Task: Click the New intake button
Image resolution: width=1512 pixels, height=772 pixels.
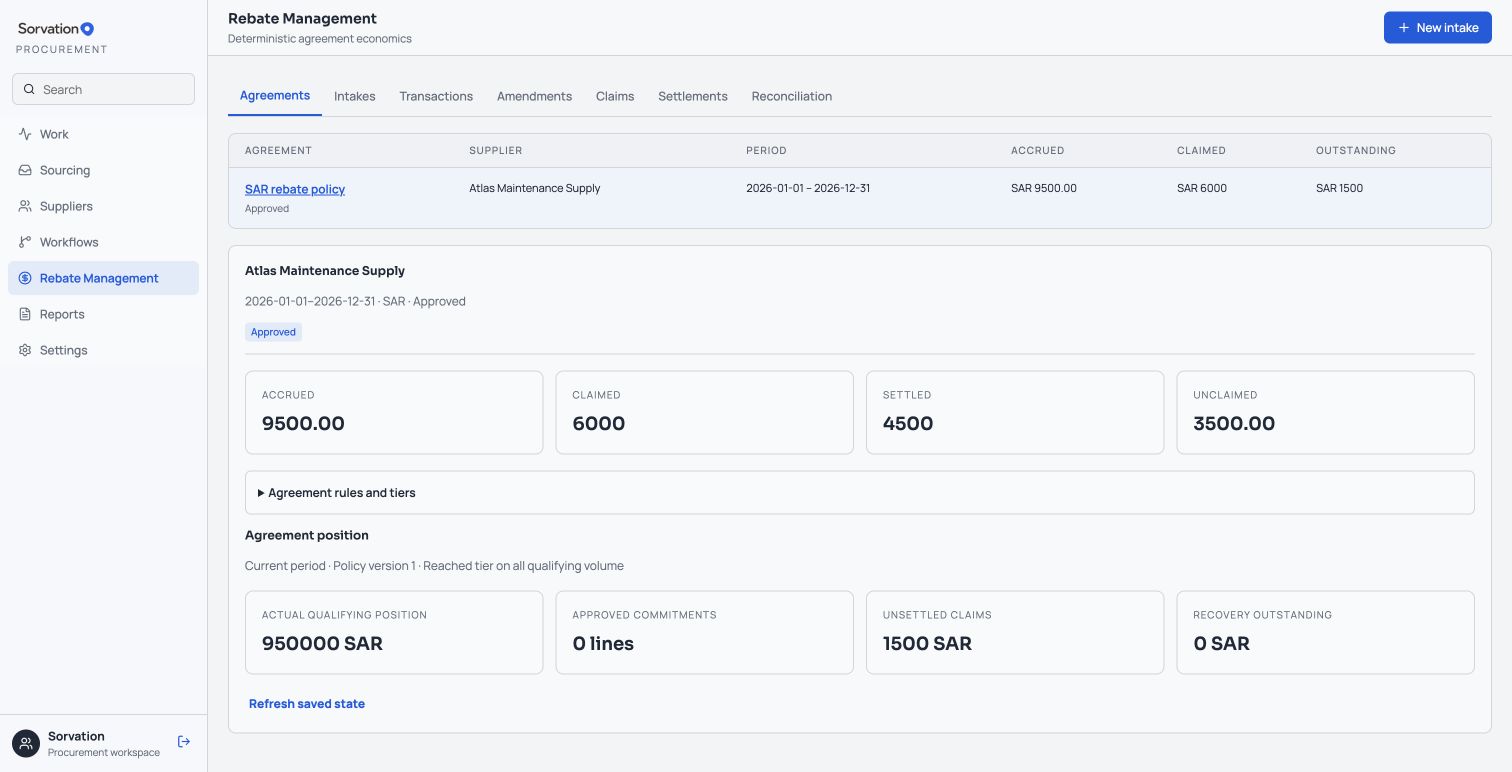Action: (x=1438, y=28)
